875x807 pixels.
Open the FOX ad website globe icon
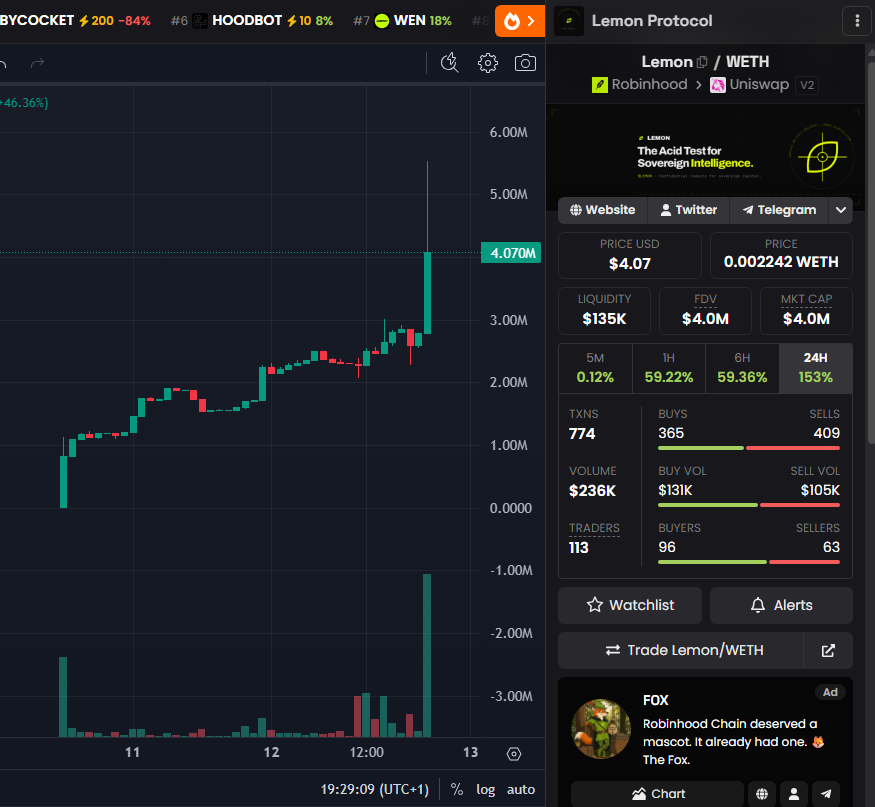click(x=762, y=794)
